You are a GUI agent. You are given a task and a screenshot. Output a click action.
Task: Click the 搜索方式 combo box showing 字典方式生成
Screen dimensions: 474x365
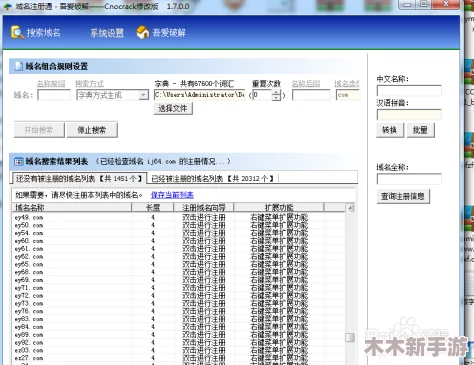[112, 95]
